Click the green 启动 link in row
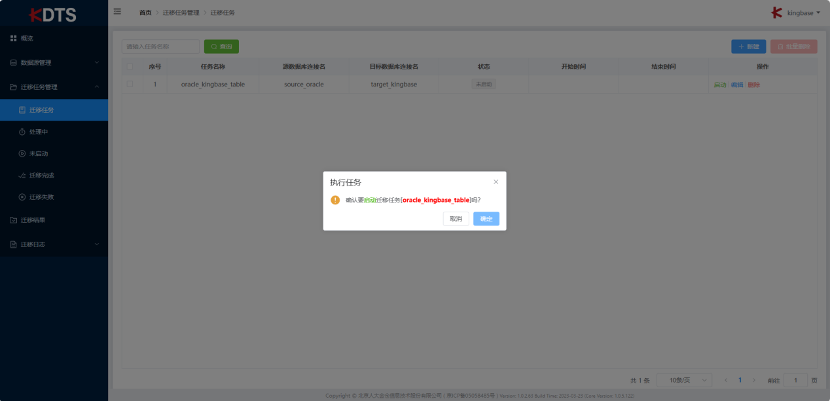 point(720,85)
